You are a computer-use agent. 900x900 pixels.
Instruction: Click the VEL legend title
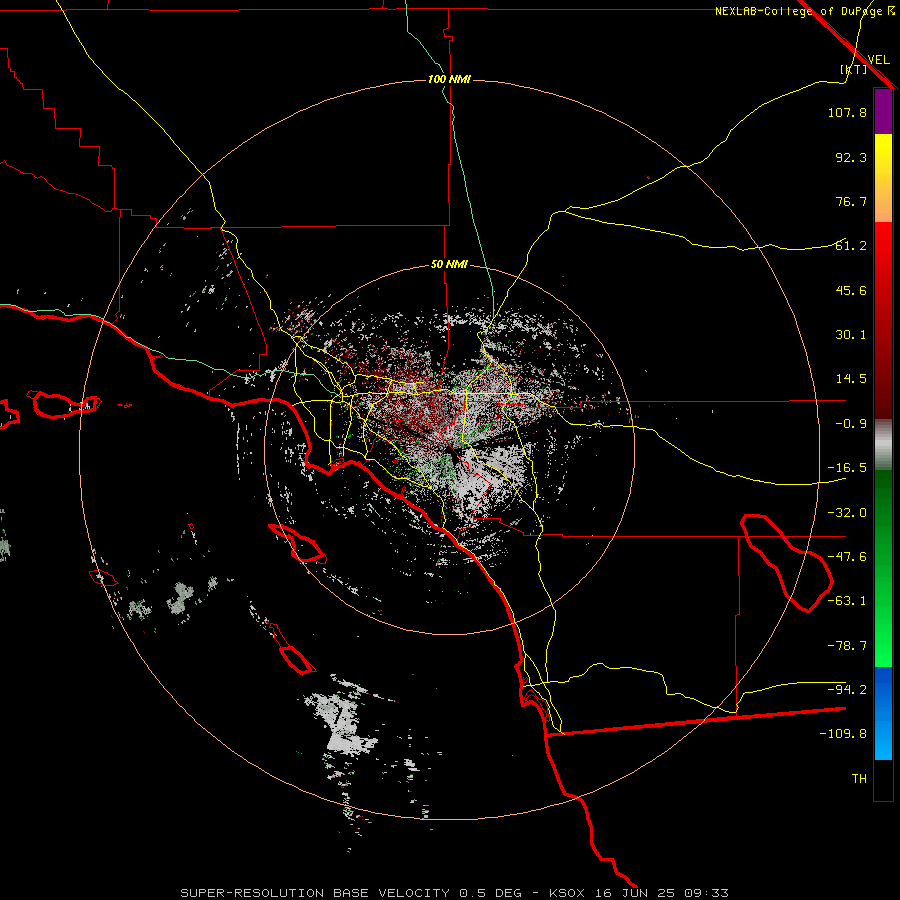pyautogui.click(x=878, y=59)
